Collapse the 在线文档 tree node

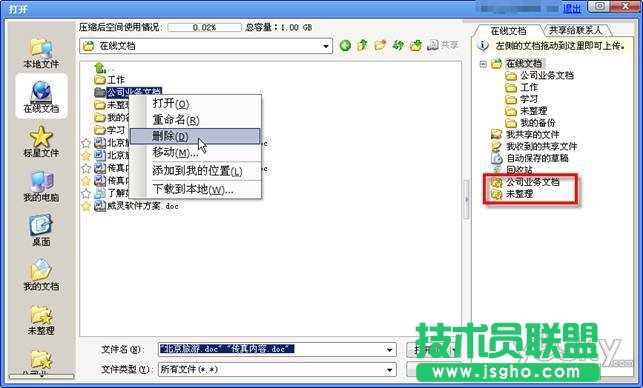[483, 64]
